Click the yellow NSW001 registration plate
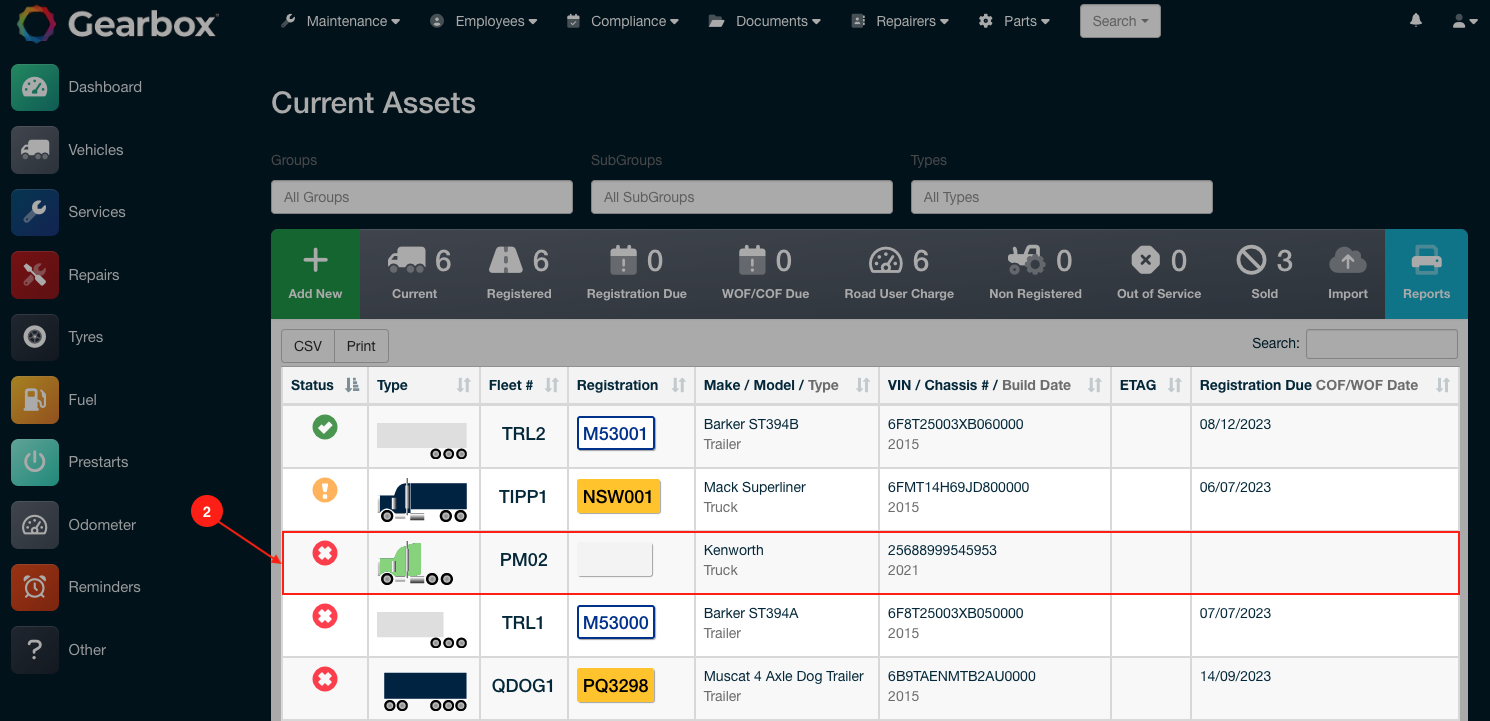The width and height of the screenshot is (1490, 721). click(618, 496)
